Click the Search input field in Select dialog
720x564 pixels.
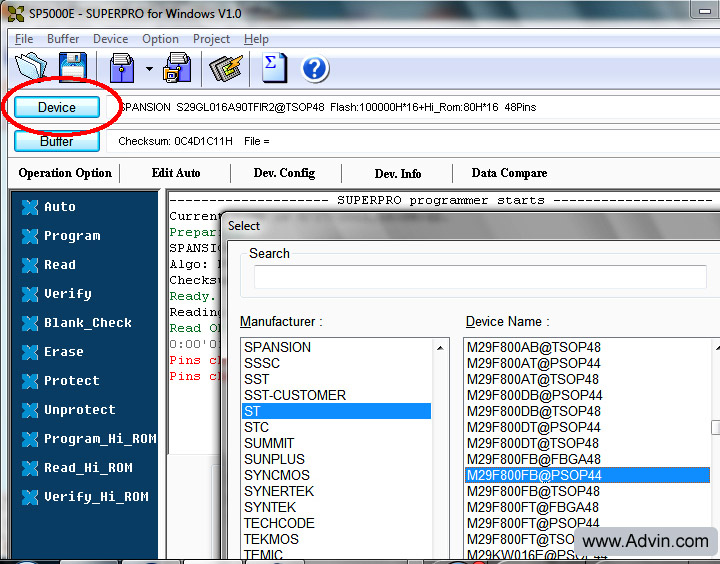click(x=480, y=277)
